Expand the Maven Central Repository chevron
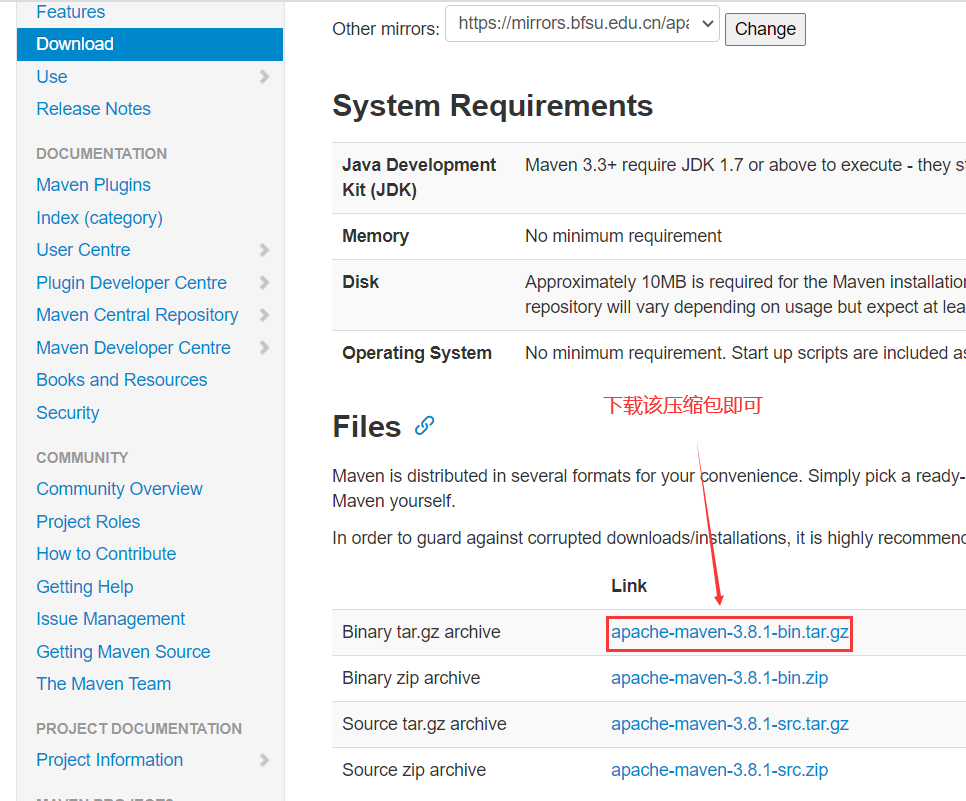This screenshot has height=801, width=966. point(264,315)
